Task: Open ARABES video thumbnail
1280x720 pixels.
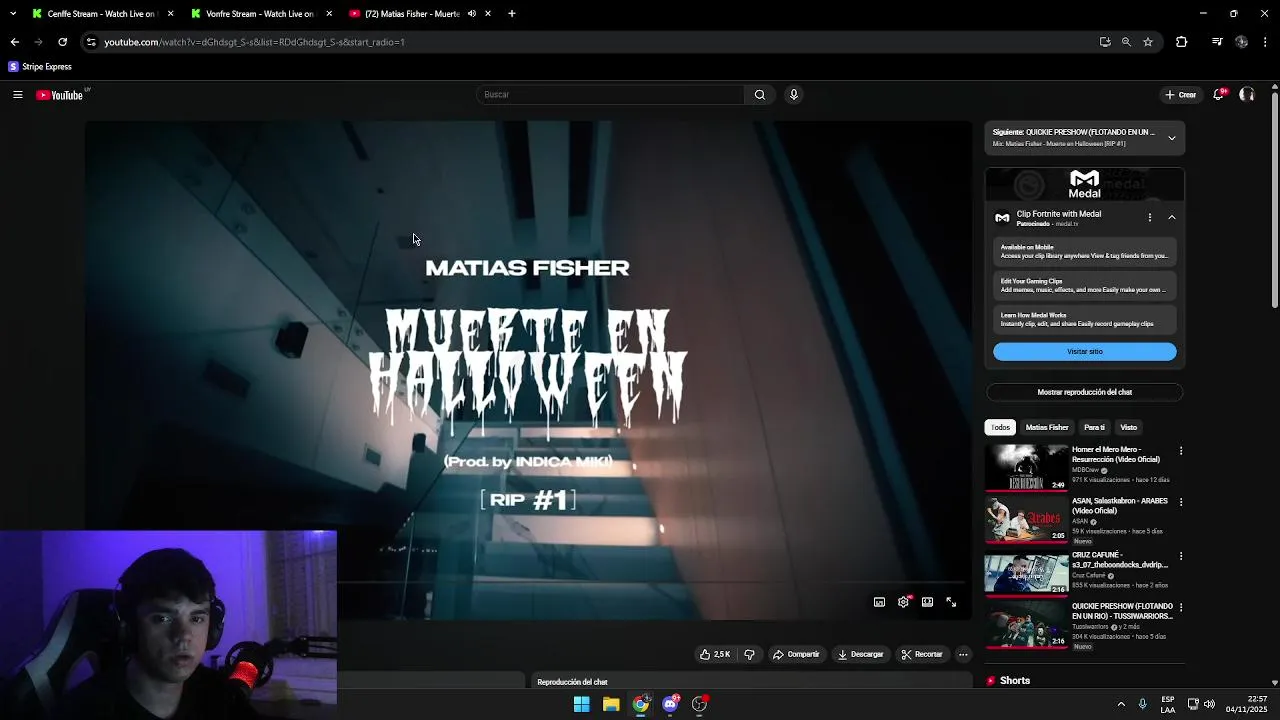Action: point(1027,520)
